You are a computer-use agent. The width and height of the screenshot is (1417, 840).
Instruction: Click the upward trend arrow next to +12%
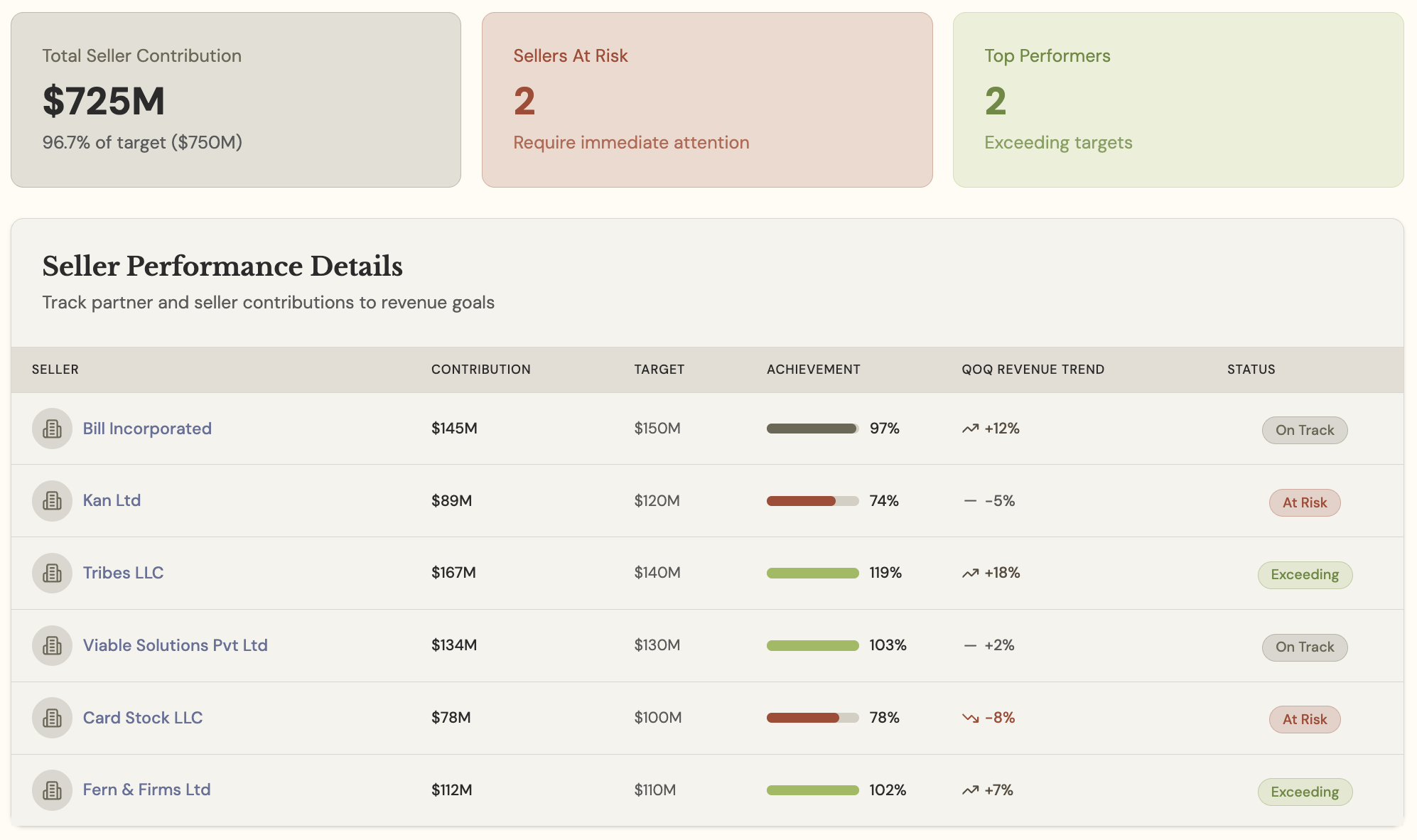coord(970,429)
